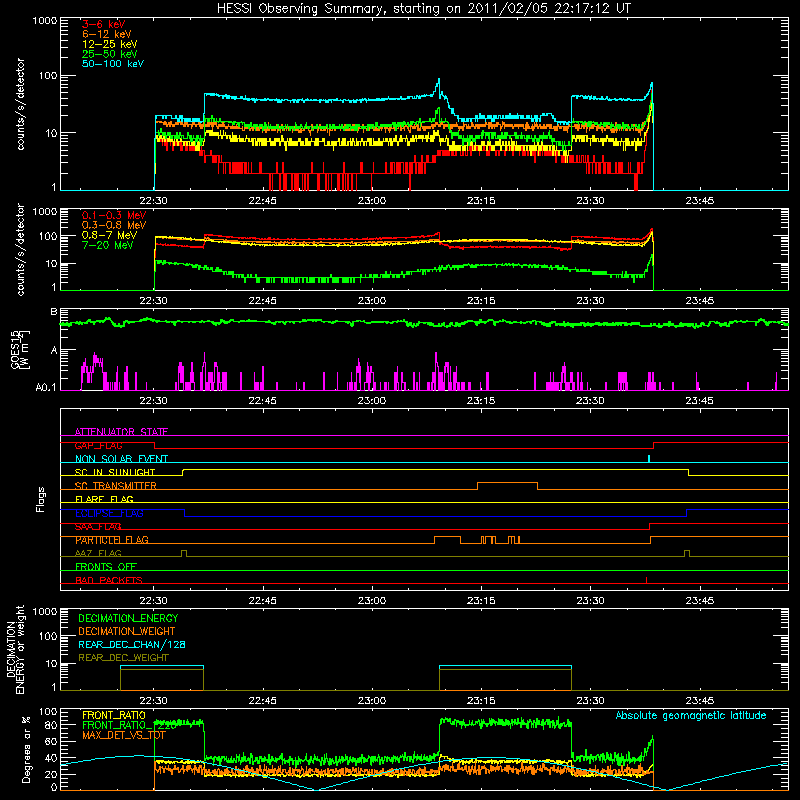The image size is (800, 800).
Task: Click the DECIMATION ENERGY or weight axis label
Action: pos(15,649)
